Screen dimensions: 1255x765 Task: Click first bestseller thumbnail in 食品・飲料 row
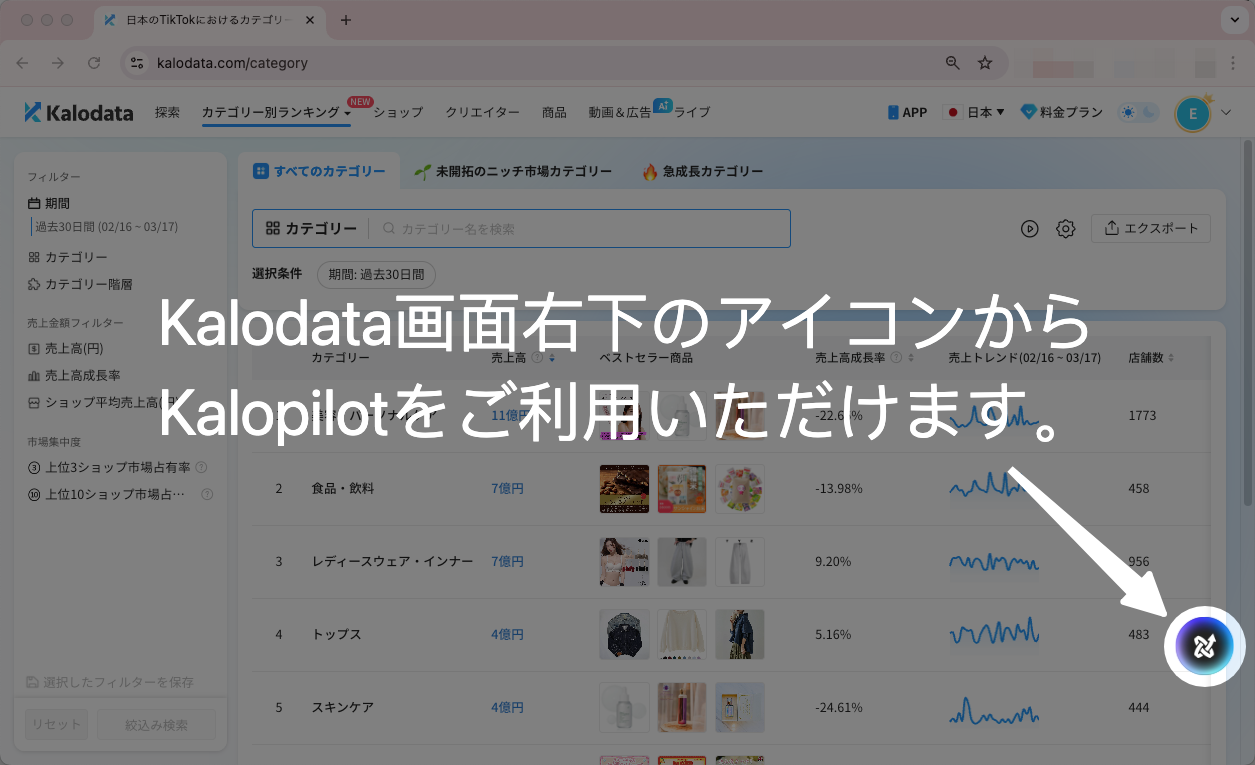pos(624,489)
